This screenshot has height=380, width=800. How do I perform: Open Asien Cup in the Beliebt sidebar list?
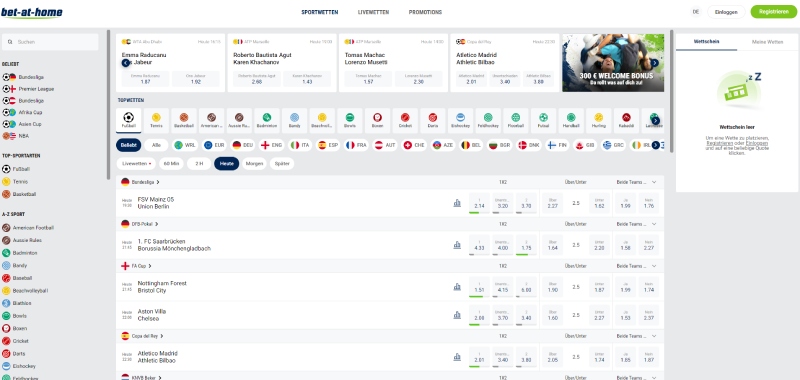point(22,124)
